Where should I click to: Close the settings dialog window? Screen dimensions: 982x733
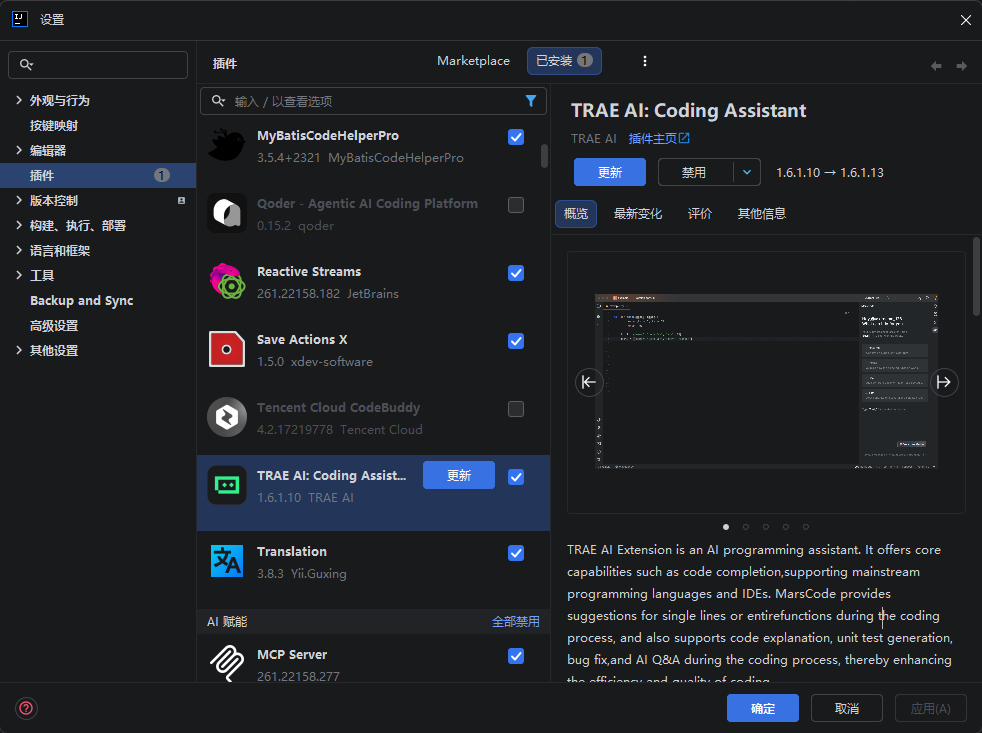[x=966, y=20]
